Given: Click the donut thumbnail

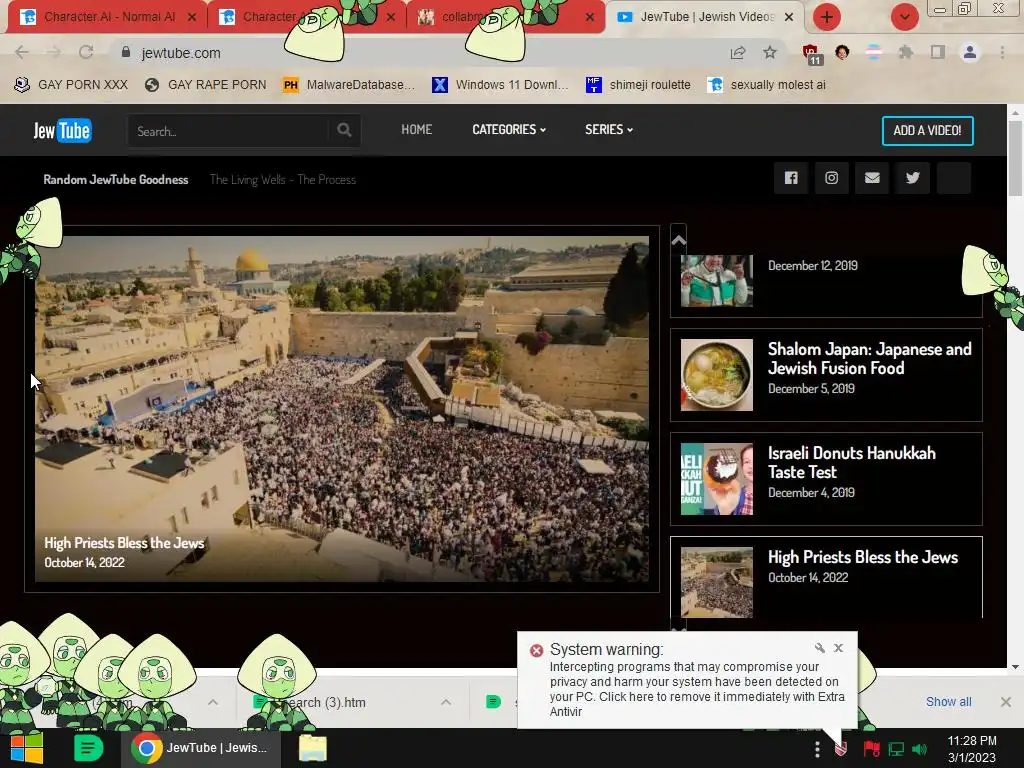Looking at the screenshot, I should 716,479.
